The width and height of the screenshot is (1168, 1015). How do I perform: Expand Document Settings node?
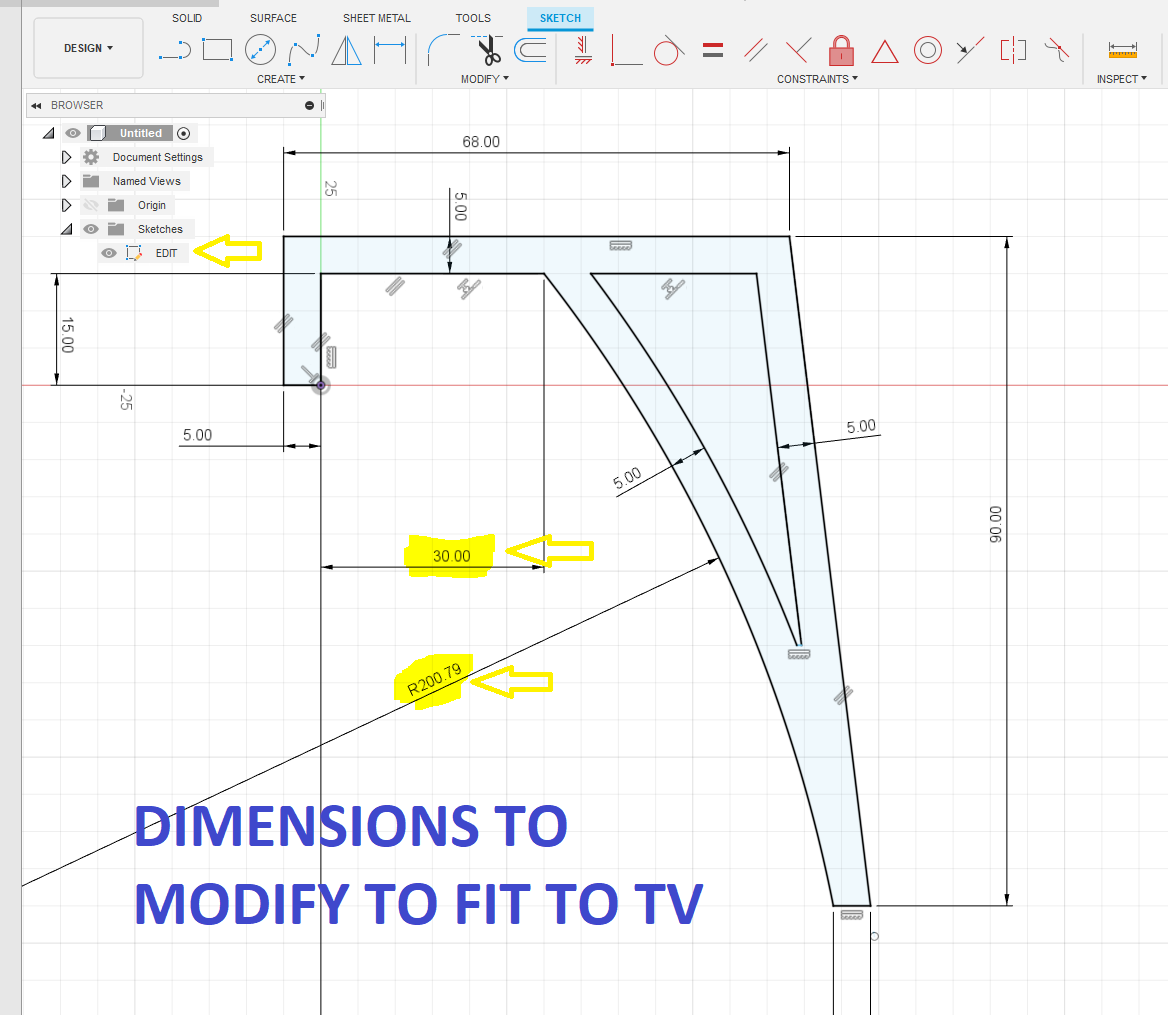tap(66, 157)
